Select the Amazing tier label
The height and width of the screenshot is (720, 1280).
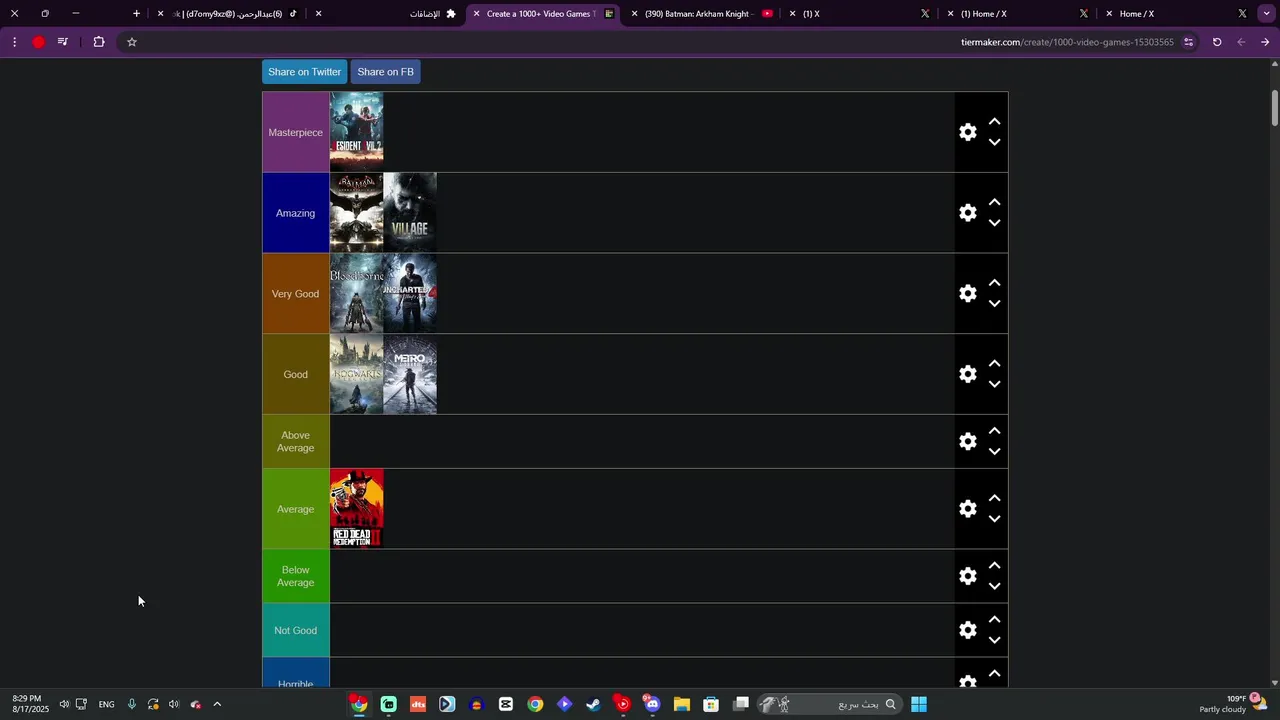pyautogui.click(x=296, y=213)
